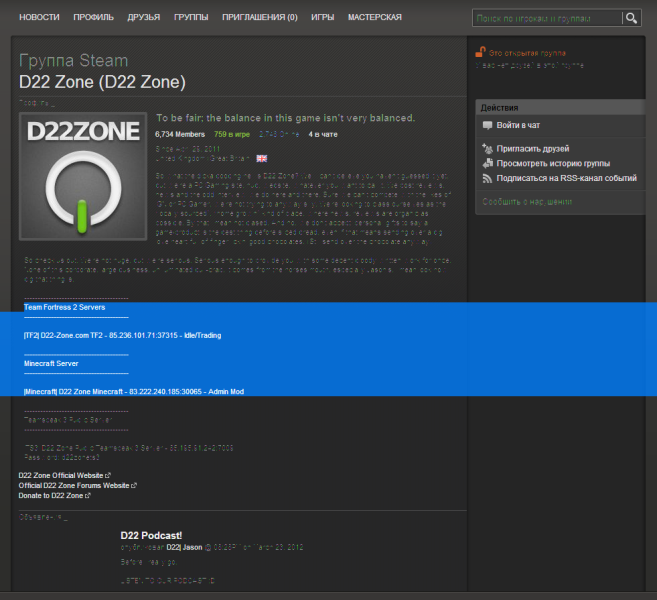Click the magnifying glass search icon
Viewport: 657px width, 600px height.
(631, 18)
